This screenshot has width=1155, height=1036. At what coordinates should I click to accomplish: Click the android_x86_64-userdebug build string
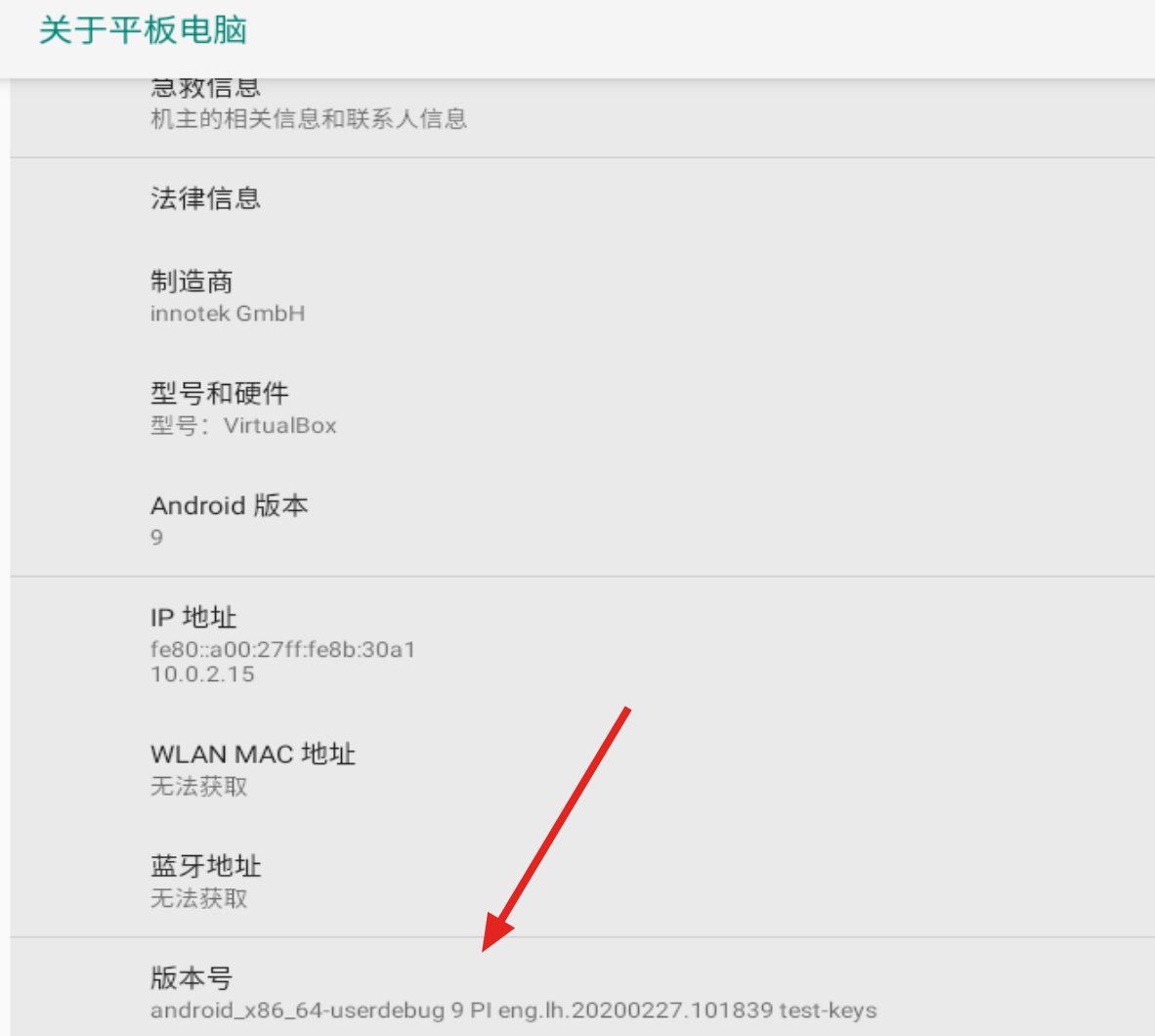click(x=513, y=1011)
